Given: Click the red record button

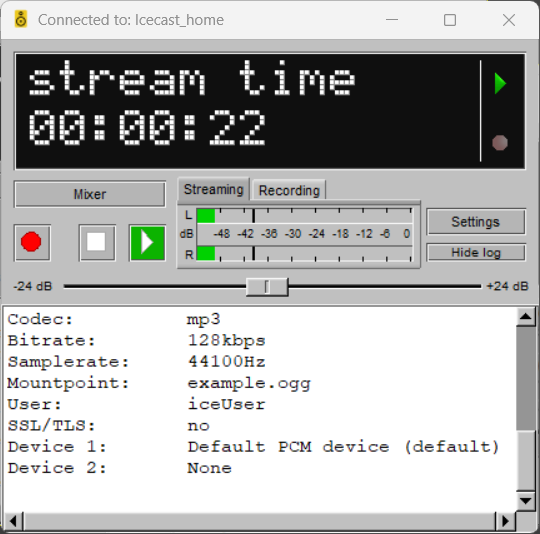Looking at the screenshot, I should pyautogui.click(x=32, y=243).
